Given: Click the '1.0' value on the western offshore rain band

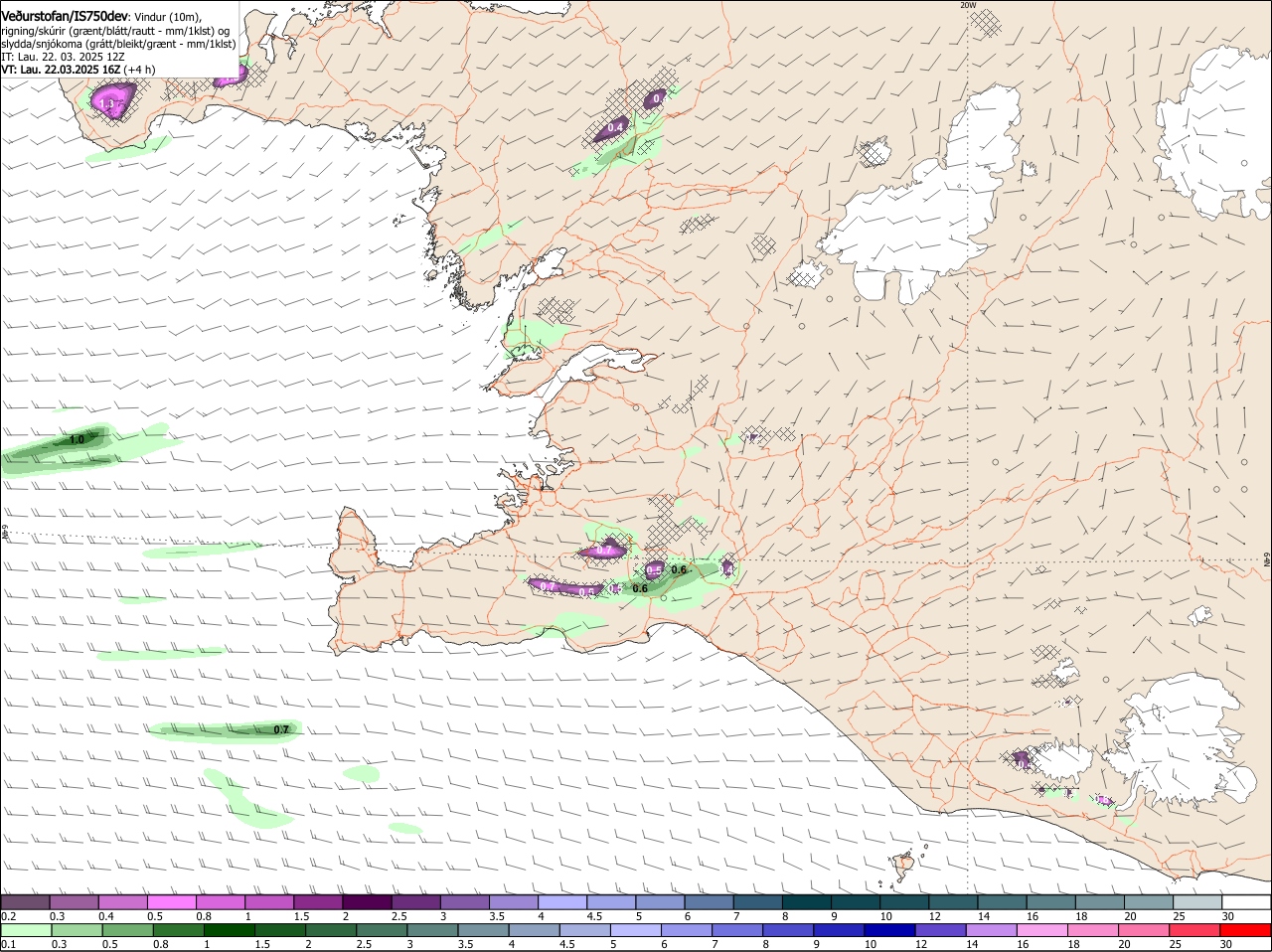Looking at the screenshot, I should click(77, 439).
